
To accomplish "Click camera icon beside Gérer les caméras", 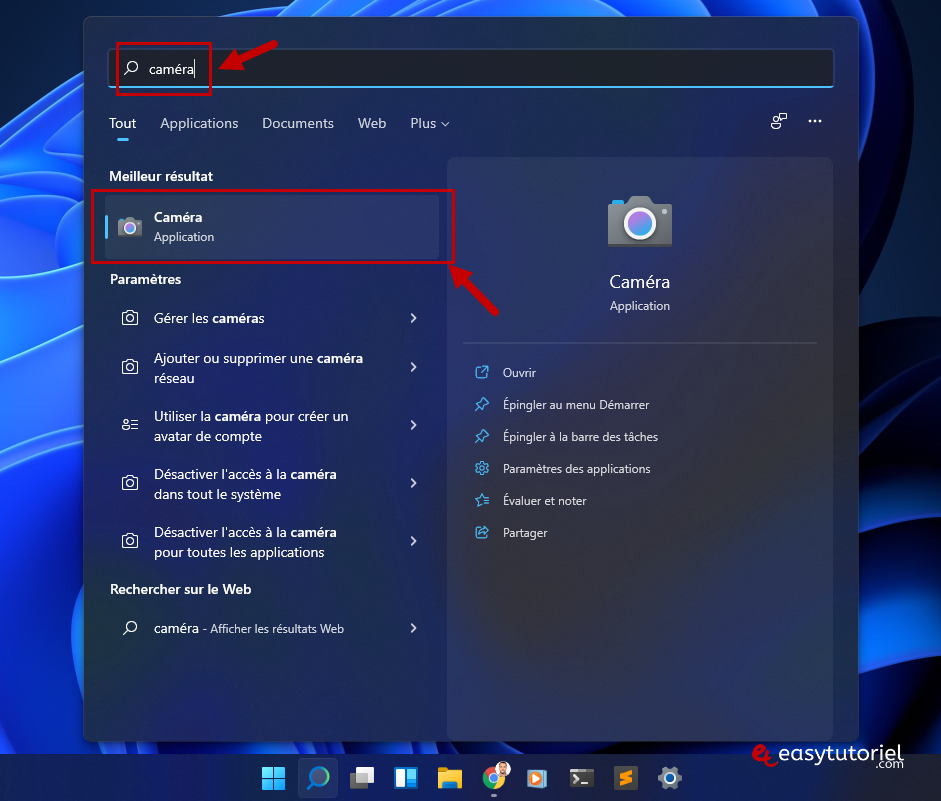I will pos(130,318).
